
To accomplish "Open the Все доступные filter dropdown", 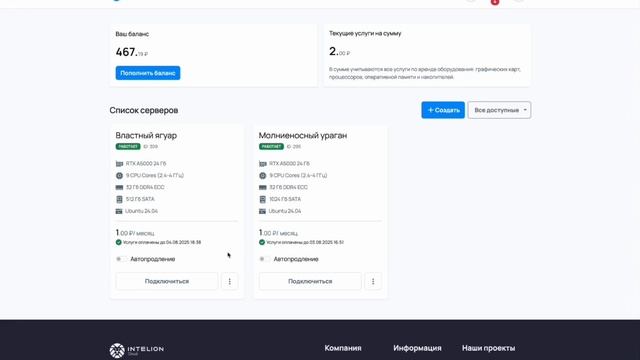I will (x=499, y=110).
